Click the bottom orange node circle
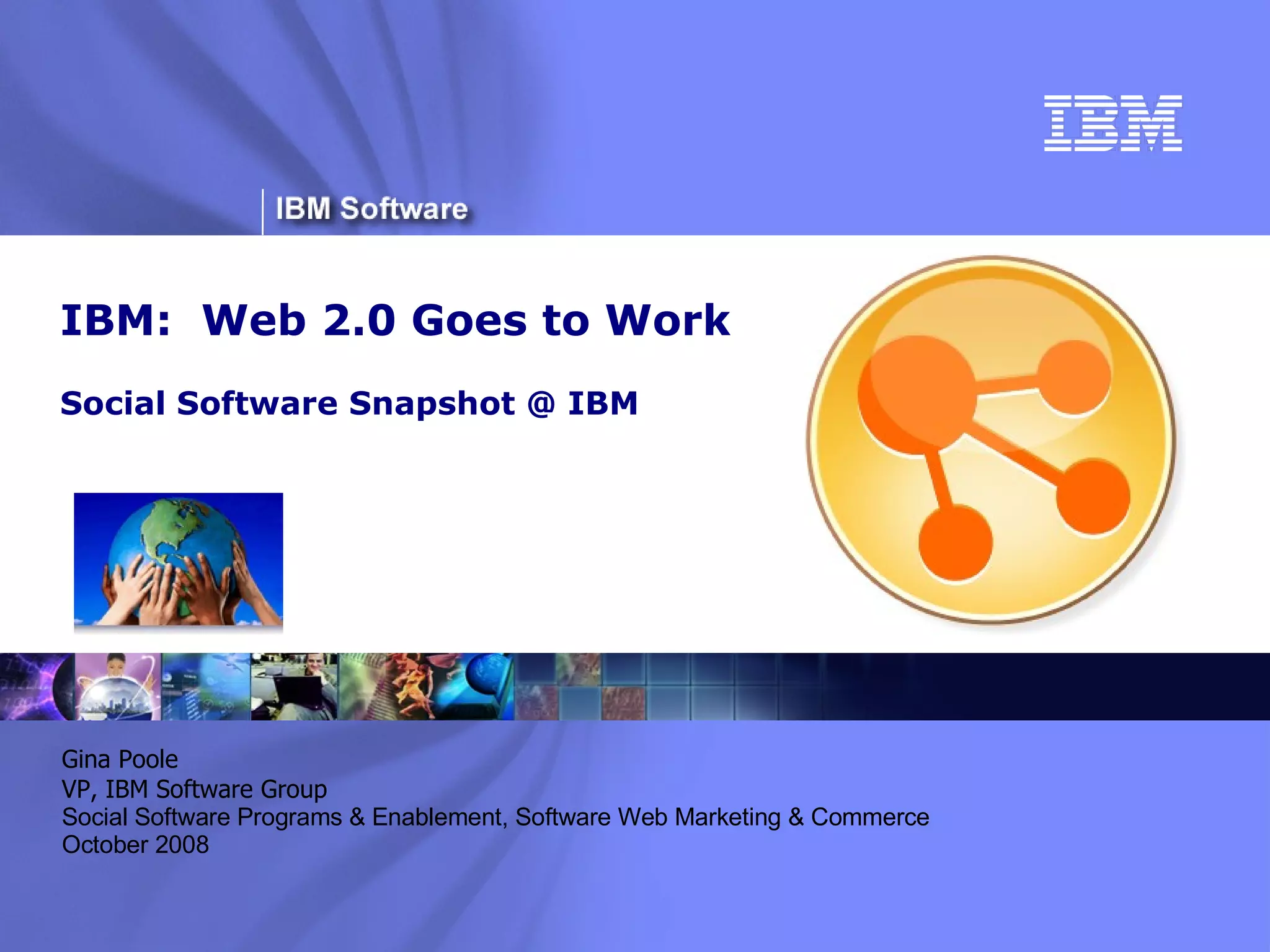 point(955,542)
